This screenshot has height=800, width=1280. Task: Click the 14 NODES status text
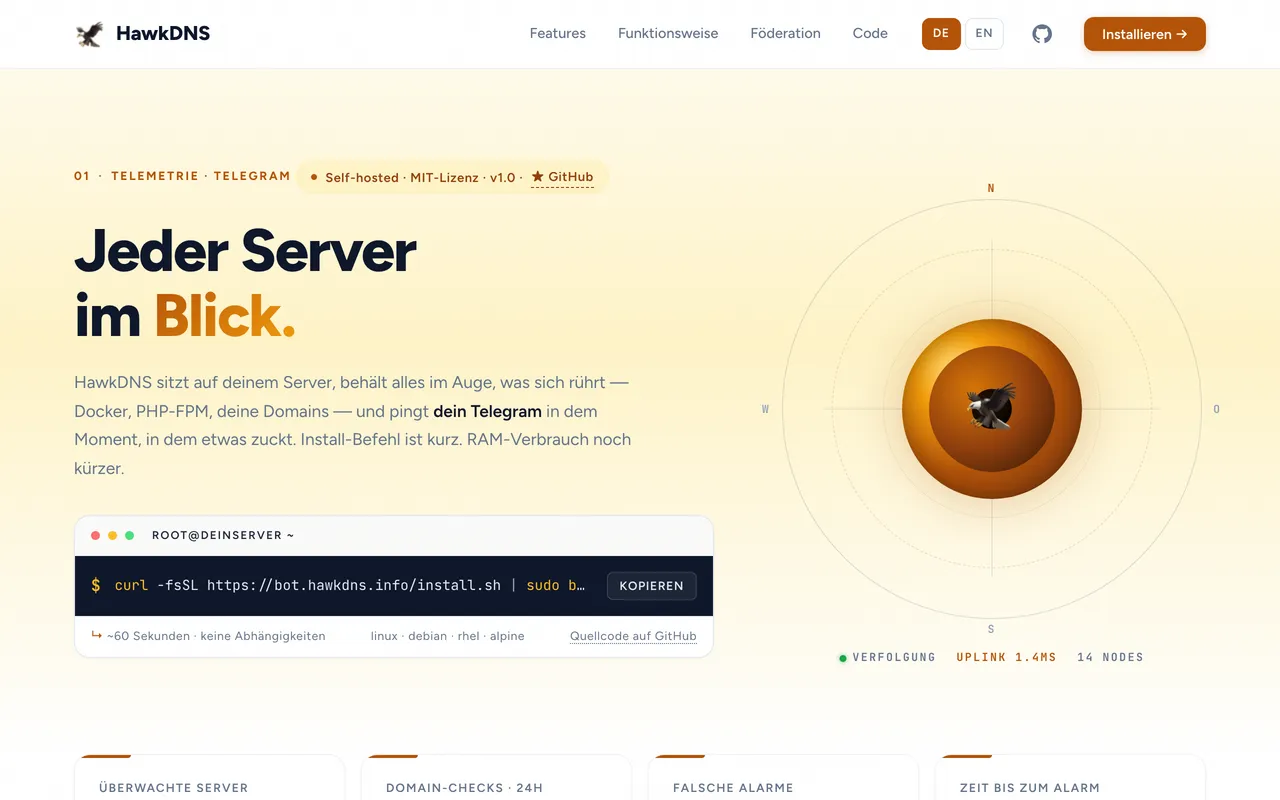[x=1110, y=658]
